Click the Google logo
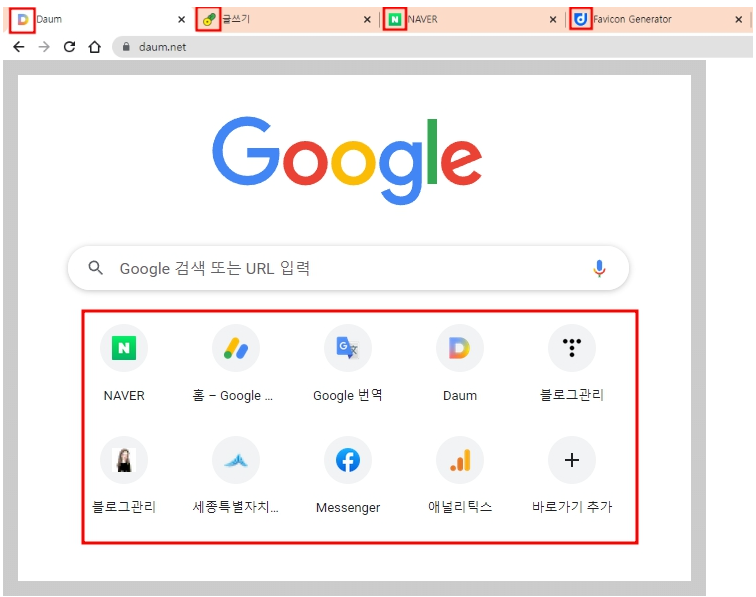 pyautogui.click(x=347, y=159)
